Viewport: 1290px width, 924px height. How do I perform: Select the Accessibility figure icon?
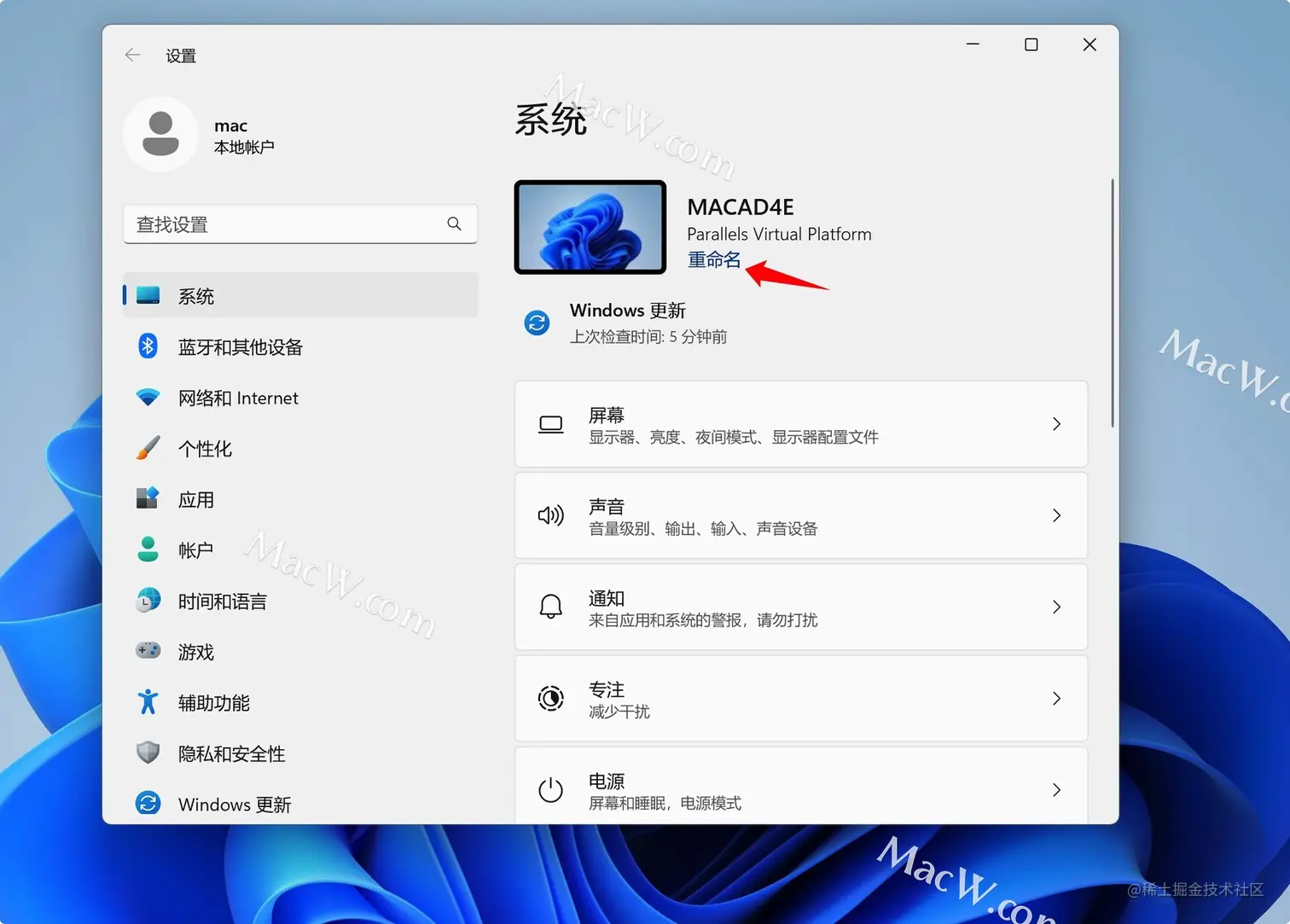[x=148, y=702]
